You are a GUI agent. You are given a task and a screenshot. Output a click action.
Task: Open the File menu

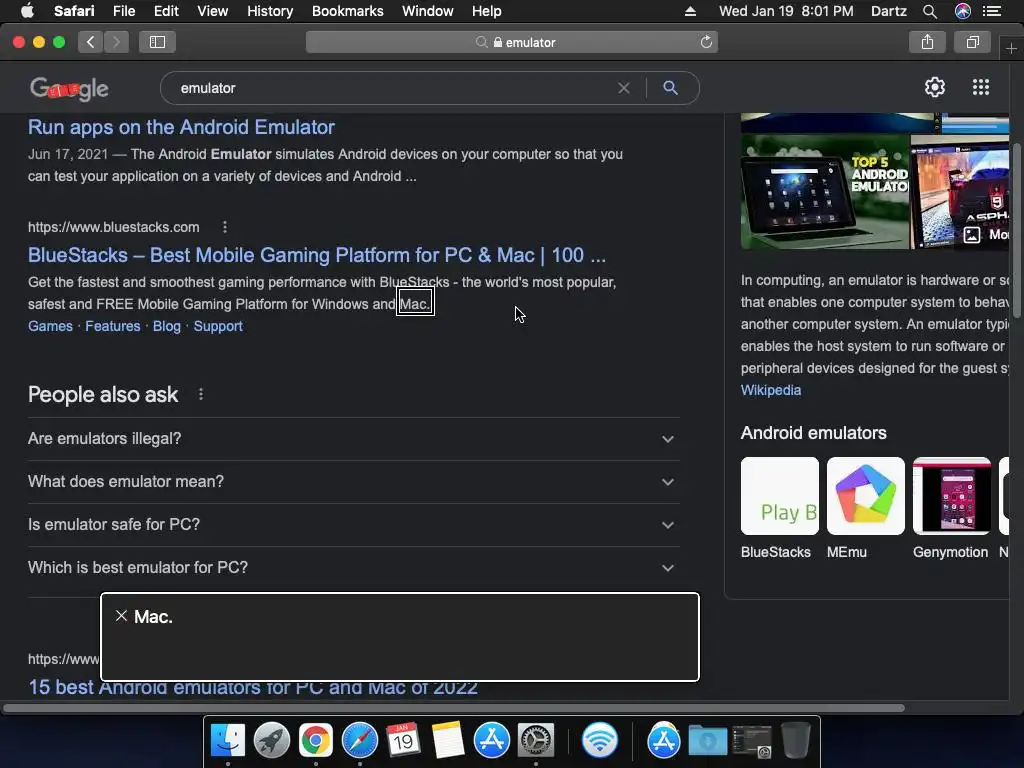click(123, 11)
